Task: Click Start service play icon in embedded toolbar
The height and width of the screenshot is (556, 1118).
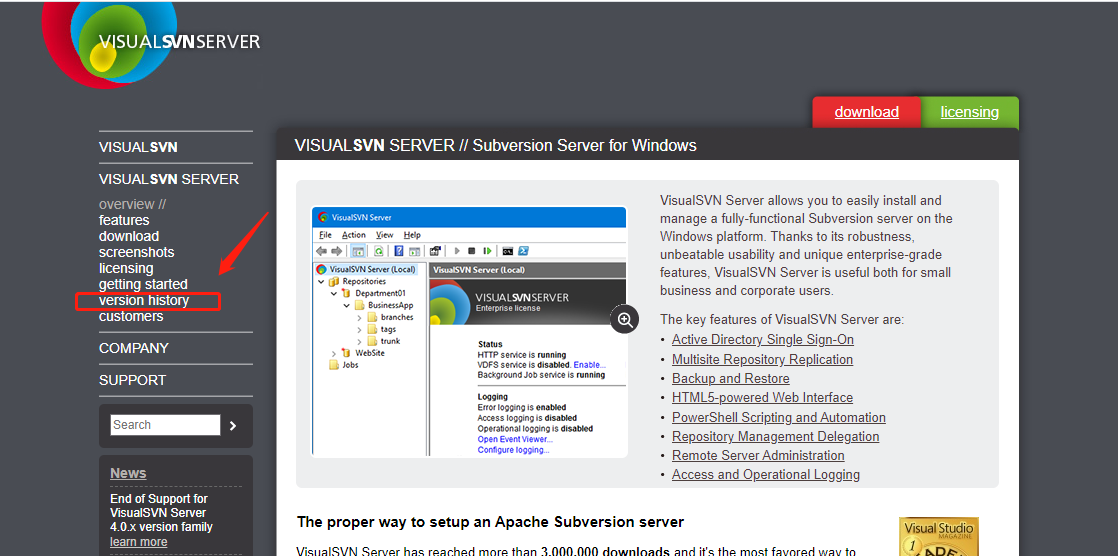Action: click(x=457, y=251)
